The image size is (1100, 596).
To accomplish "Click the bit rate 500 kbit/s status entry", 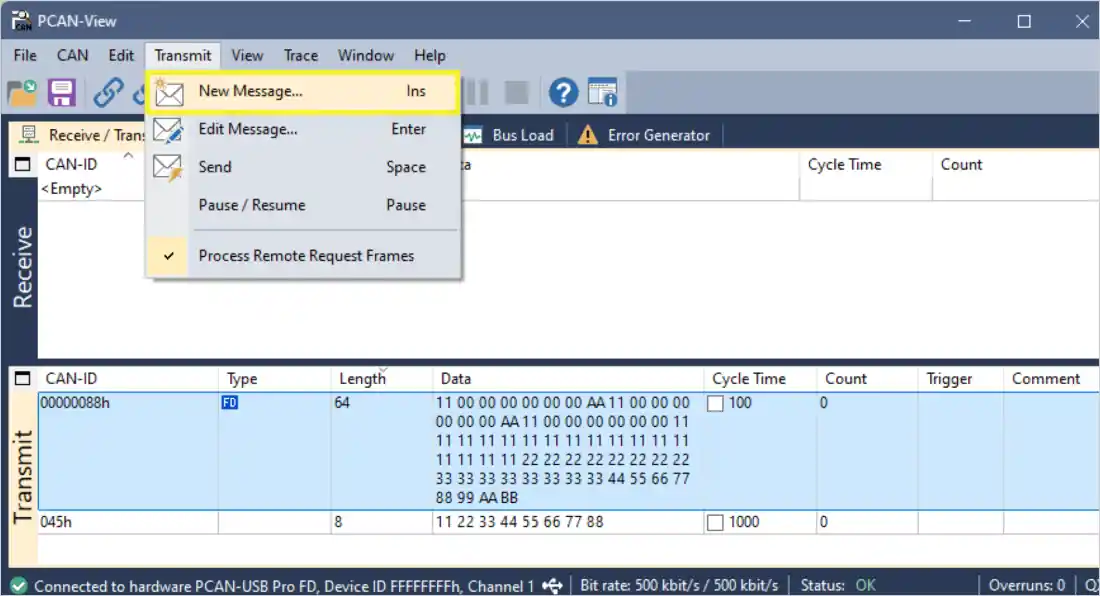I will coord(679,585).
